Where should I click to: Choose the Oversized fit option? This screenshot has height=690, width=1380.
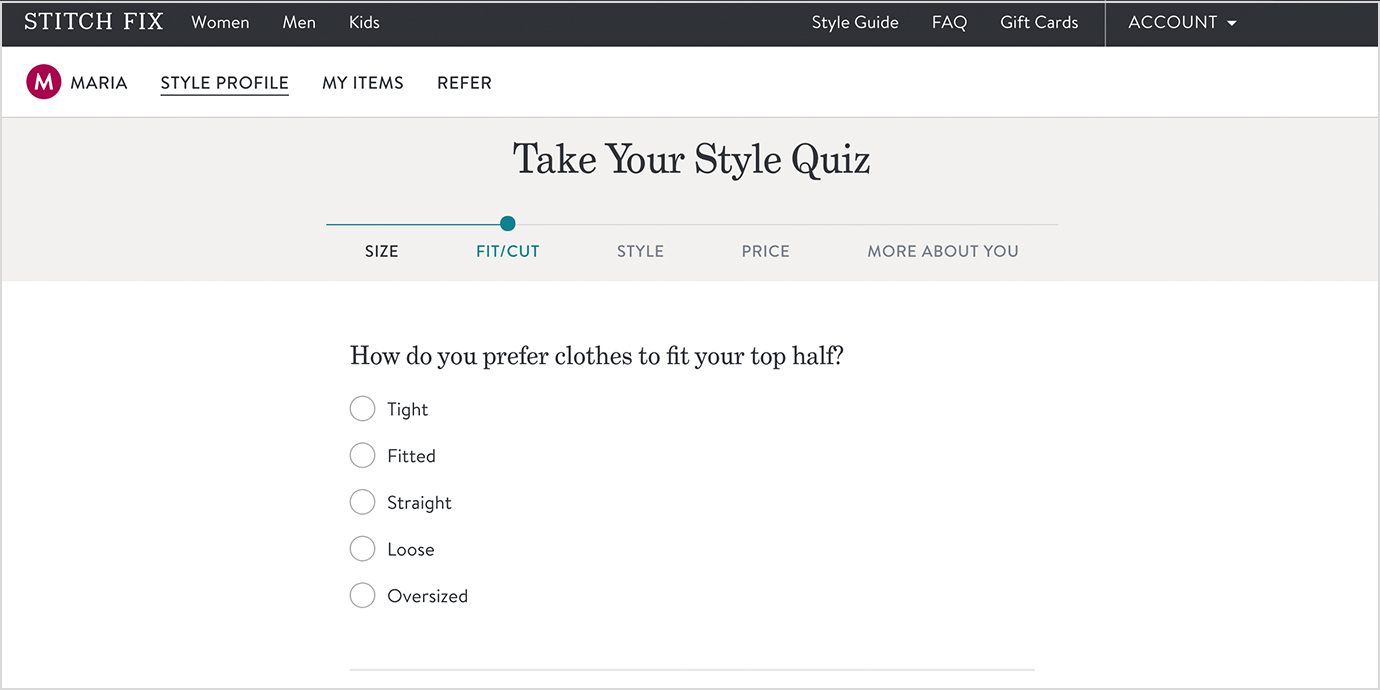362,596
